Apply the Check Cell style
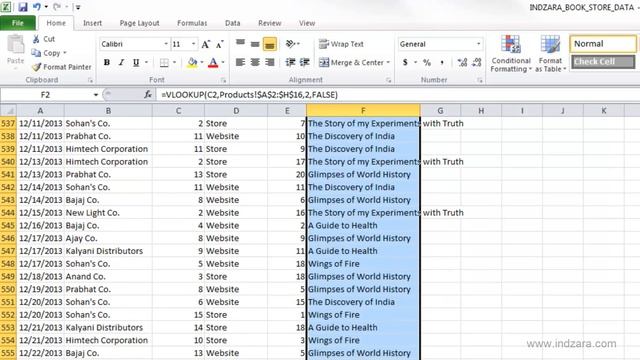The width and height of the screenshot is (640, 360). [x=603, y=62]
